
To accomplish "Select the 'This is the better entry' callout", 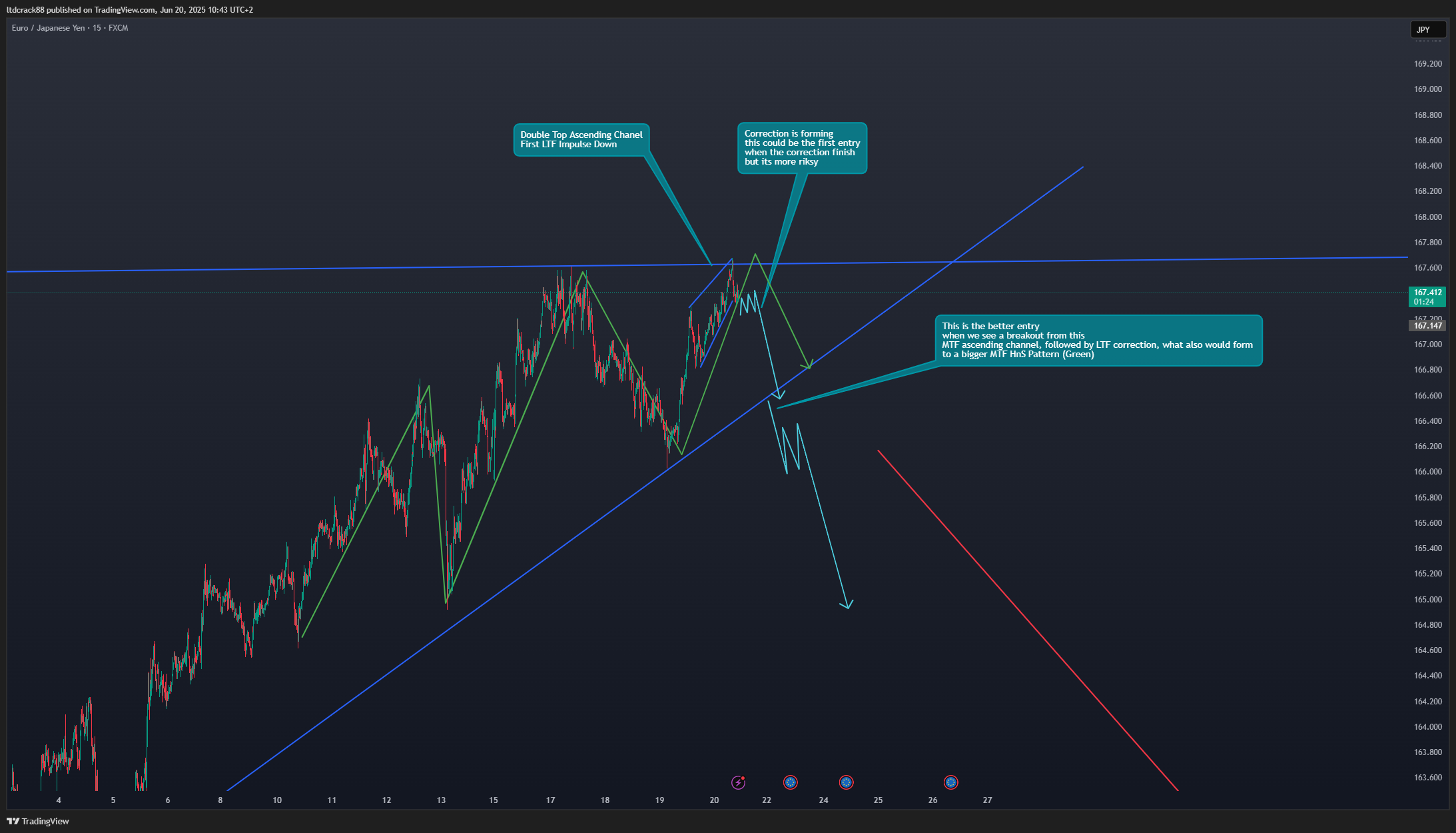I will click(x=1098, y=341).
